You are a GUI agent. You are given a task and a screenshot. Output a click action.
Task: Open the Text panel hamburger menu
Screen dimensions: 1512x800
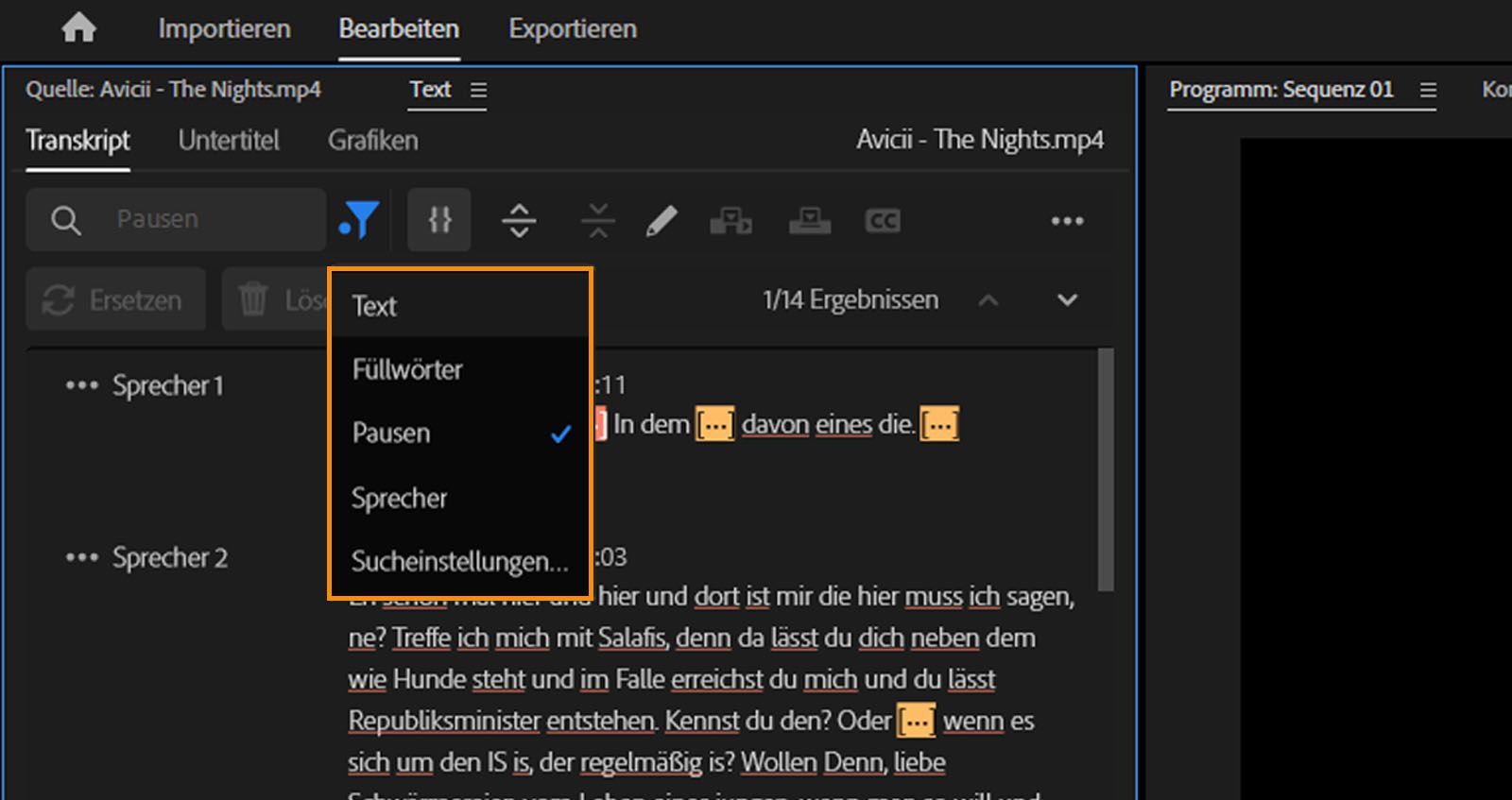click(x=479, y=91)
